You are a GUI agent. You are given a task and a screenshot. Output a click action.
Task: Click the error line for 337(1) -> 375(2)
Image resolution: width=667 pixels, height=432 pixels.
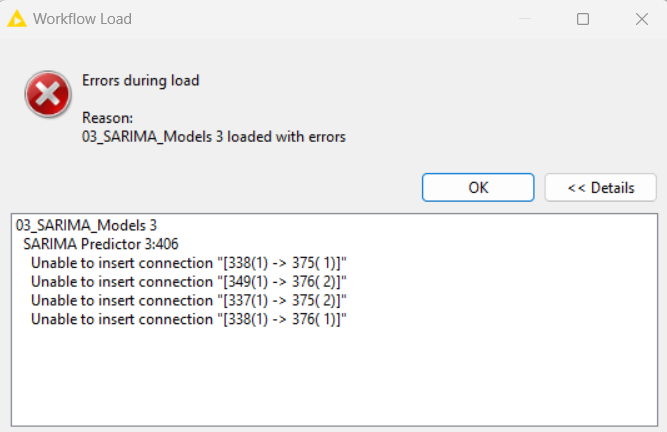[x=189, y=300]
